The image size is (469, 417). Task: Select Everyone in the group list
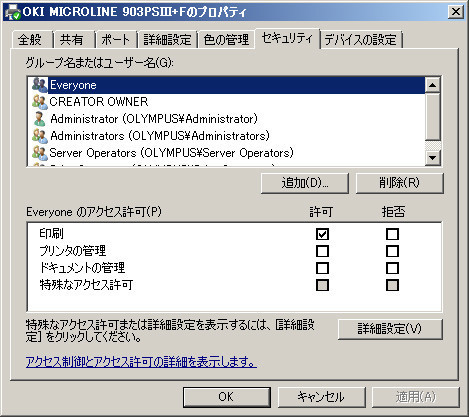click(x=227, y=85)
